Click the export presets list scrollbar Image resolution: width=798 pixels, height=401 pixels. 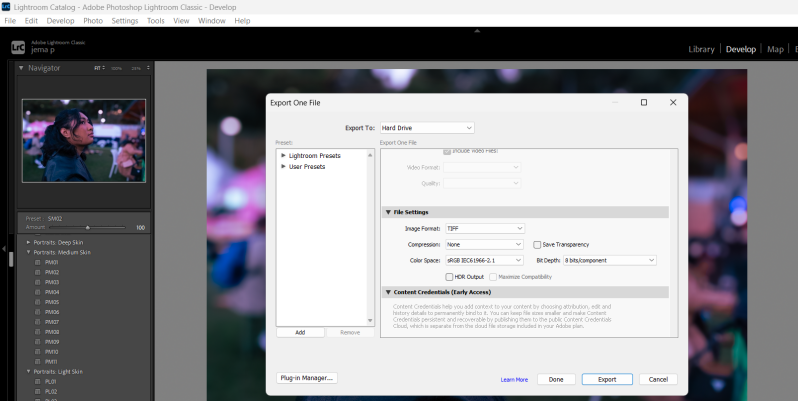coord(370,237)
